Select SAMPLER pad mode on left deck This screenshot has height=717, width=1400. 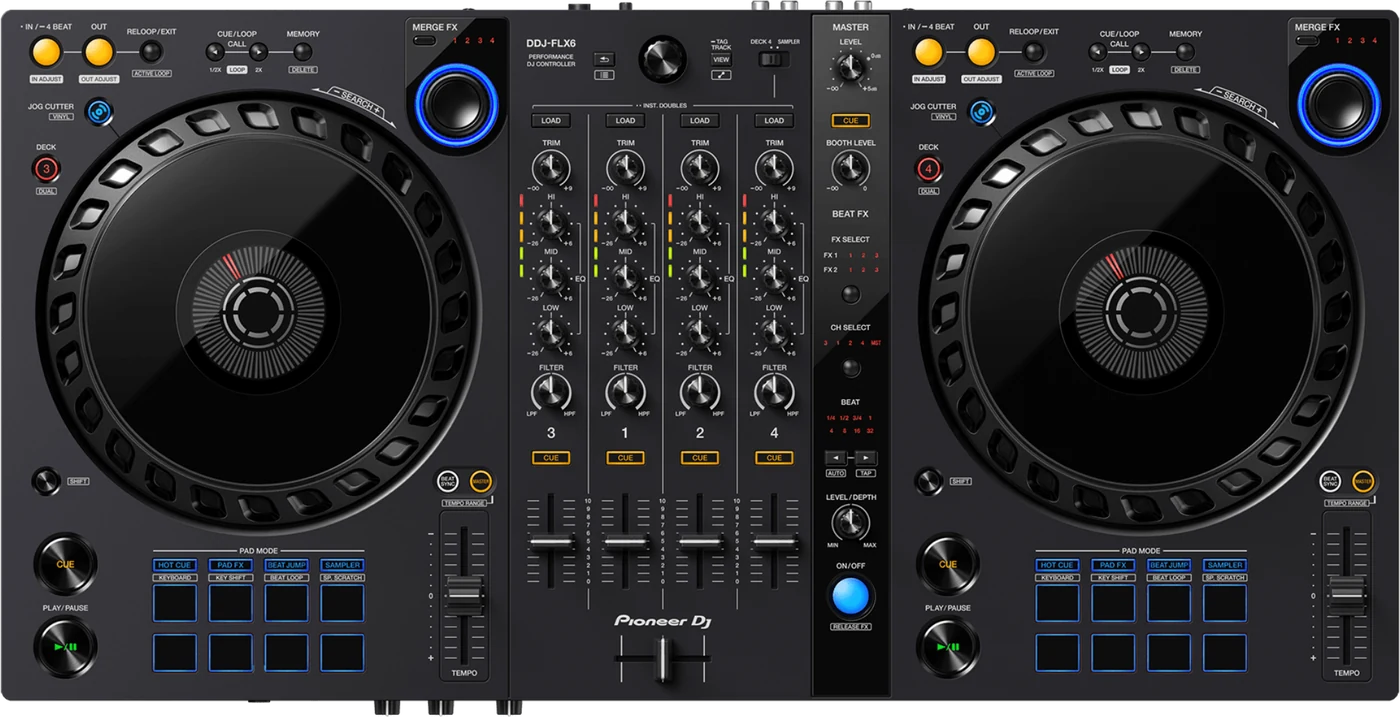pos(342,565)
